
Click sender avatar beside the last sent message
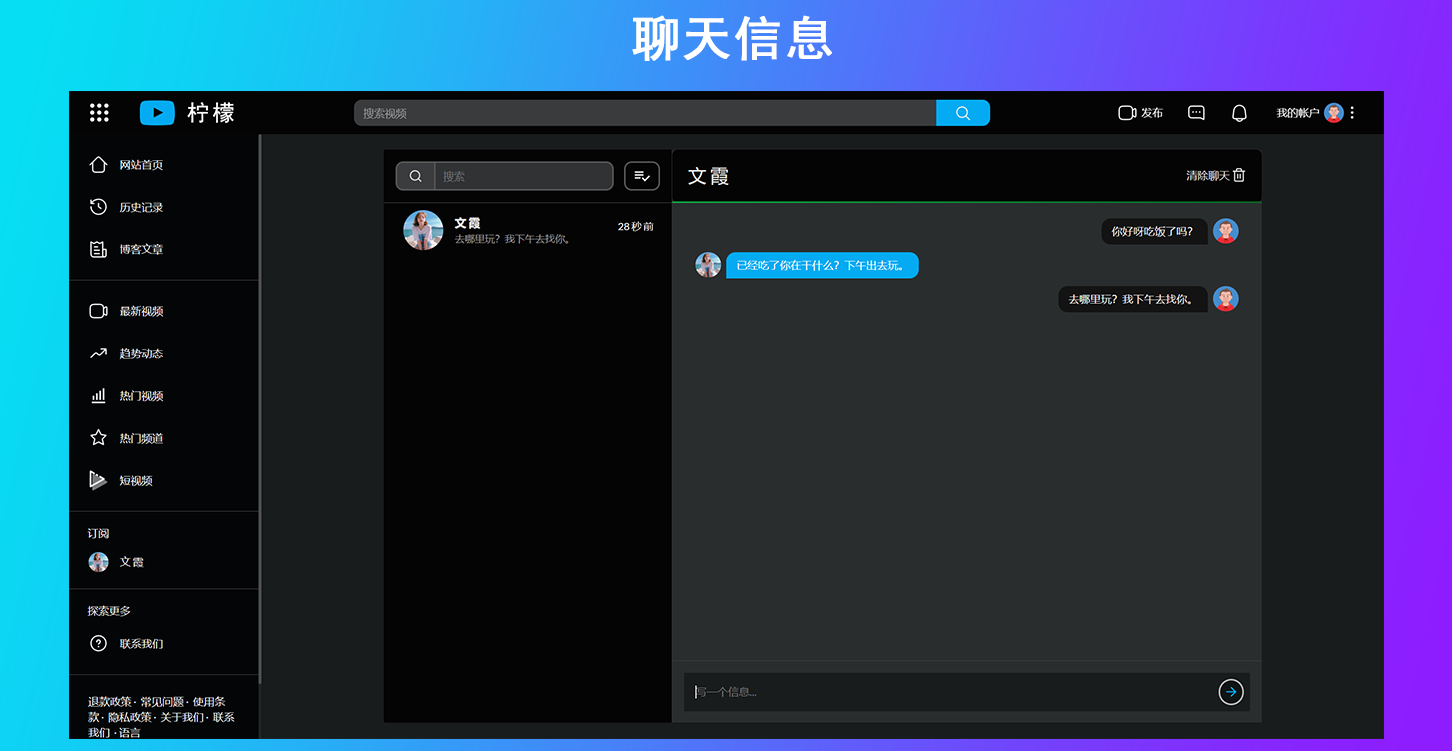[1225, 299]
